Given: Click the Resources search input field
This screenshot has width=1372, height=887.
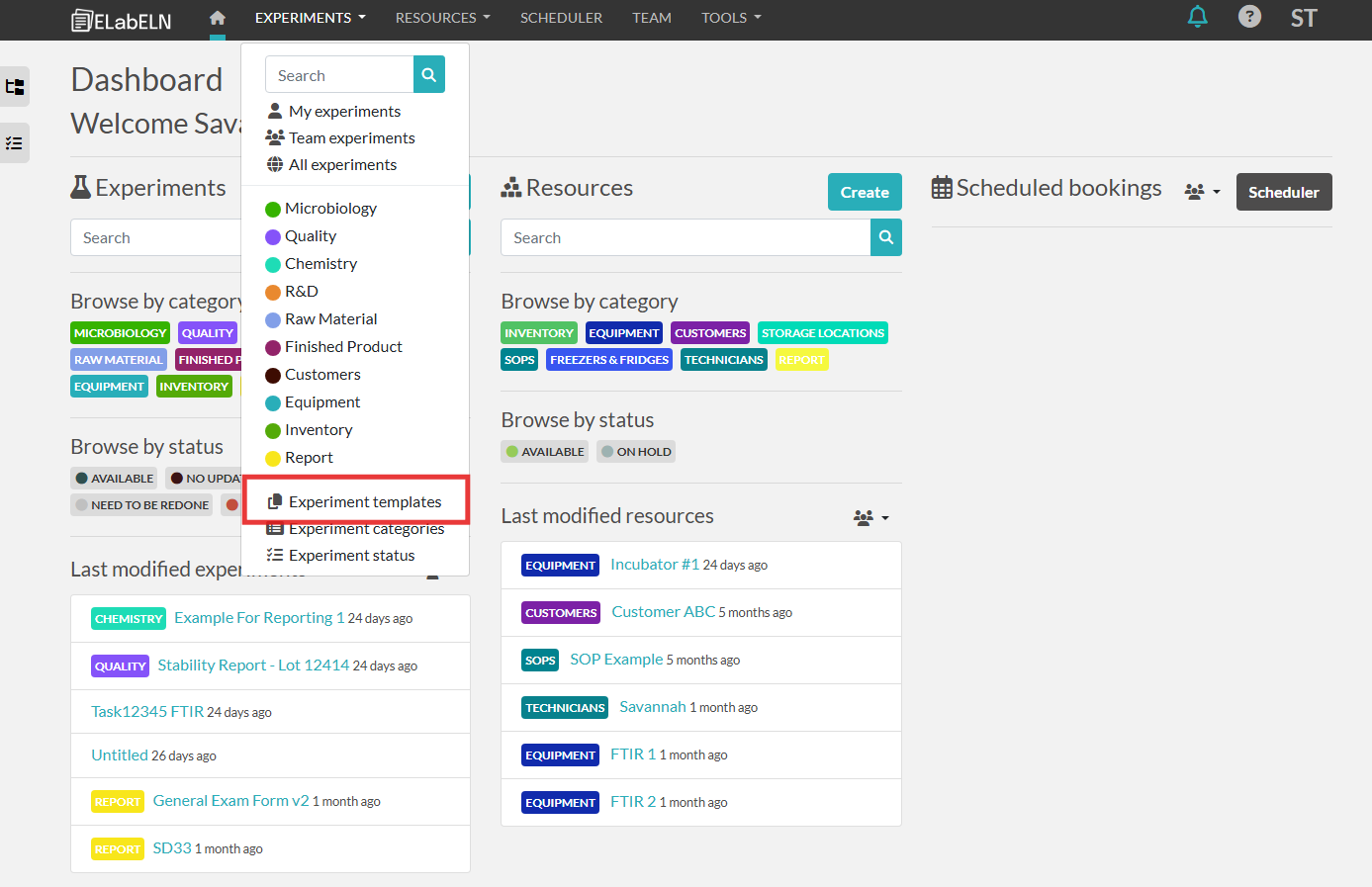Looking at the screenshot, I should (685, 238).
